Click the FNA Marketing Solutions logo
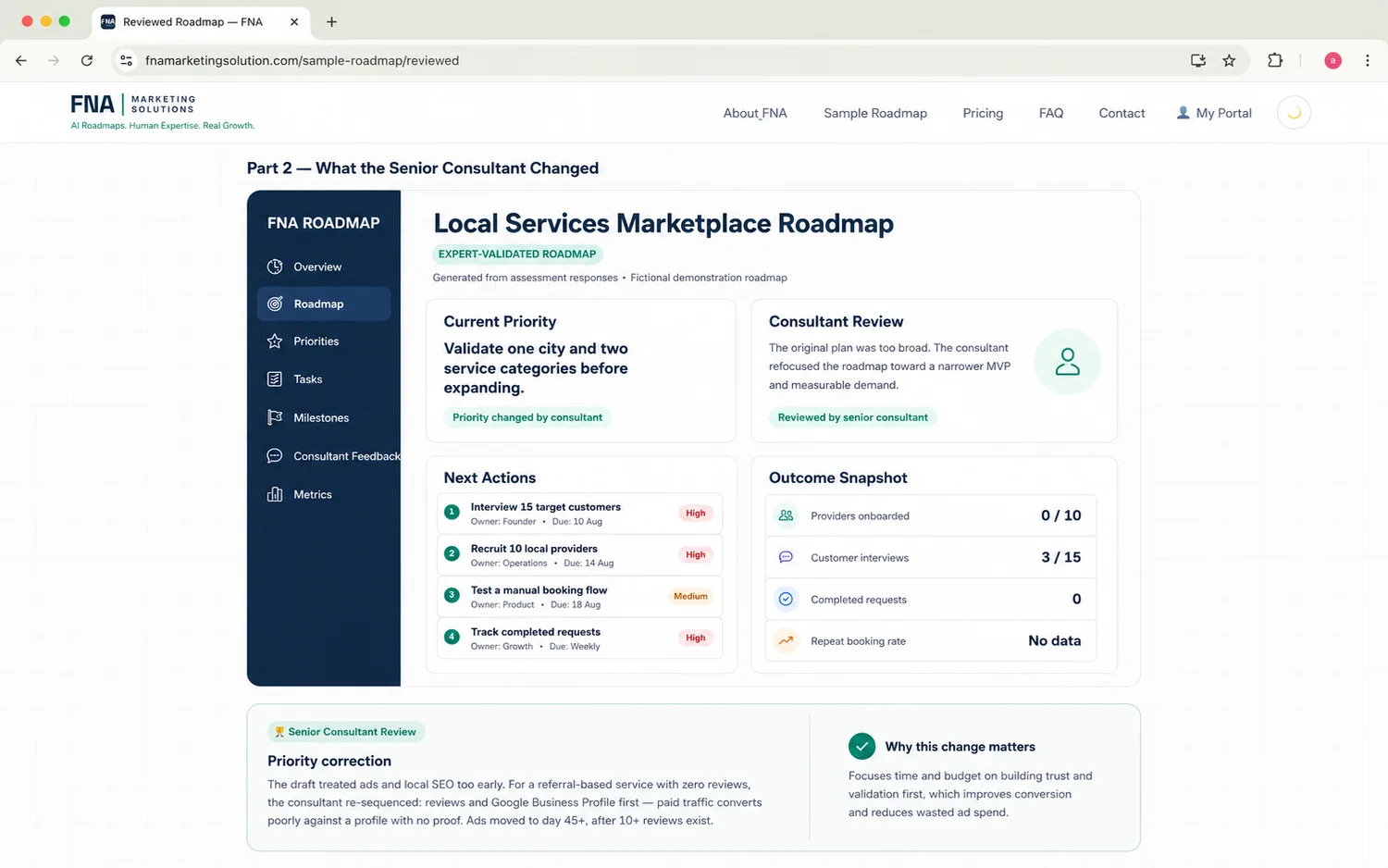The height and width of the screenshot is (868, 1388). 162,112
